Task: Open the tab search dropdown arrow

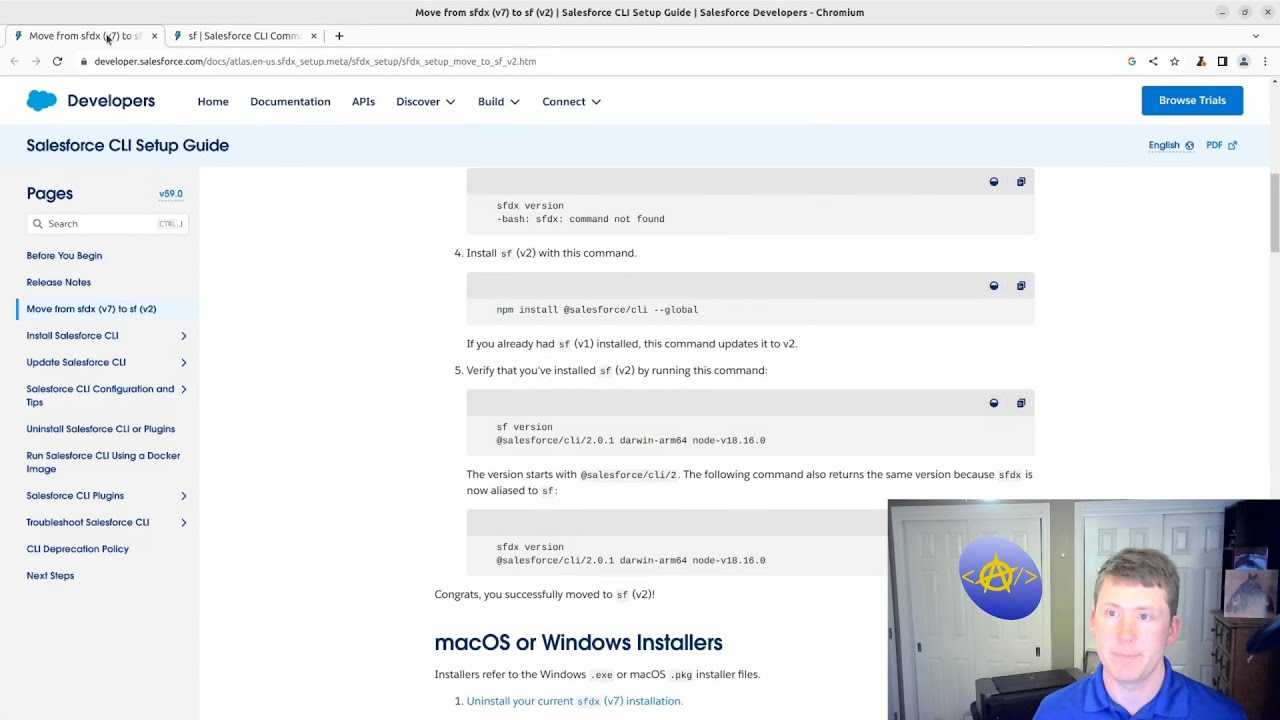Action: pyautogui.click(x=1256, y=36)
